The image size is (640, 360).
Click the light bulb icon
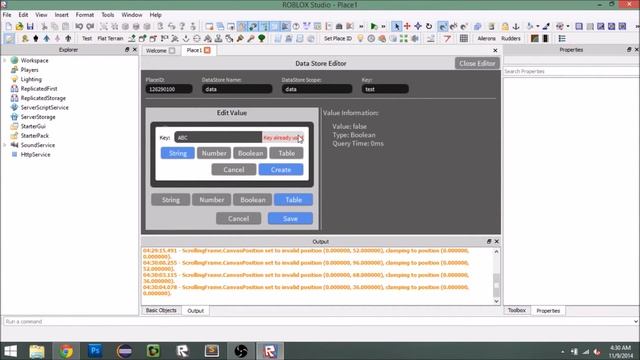point(360,38)
